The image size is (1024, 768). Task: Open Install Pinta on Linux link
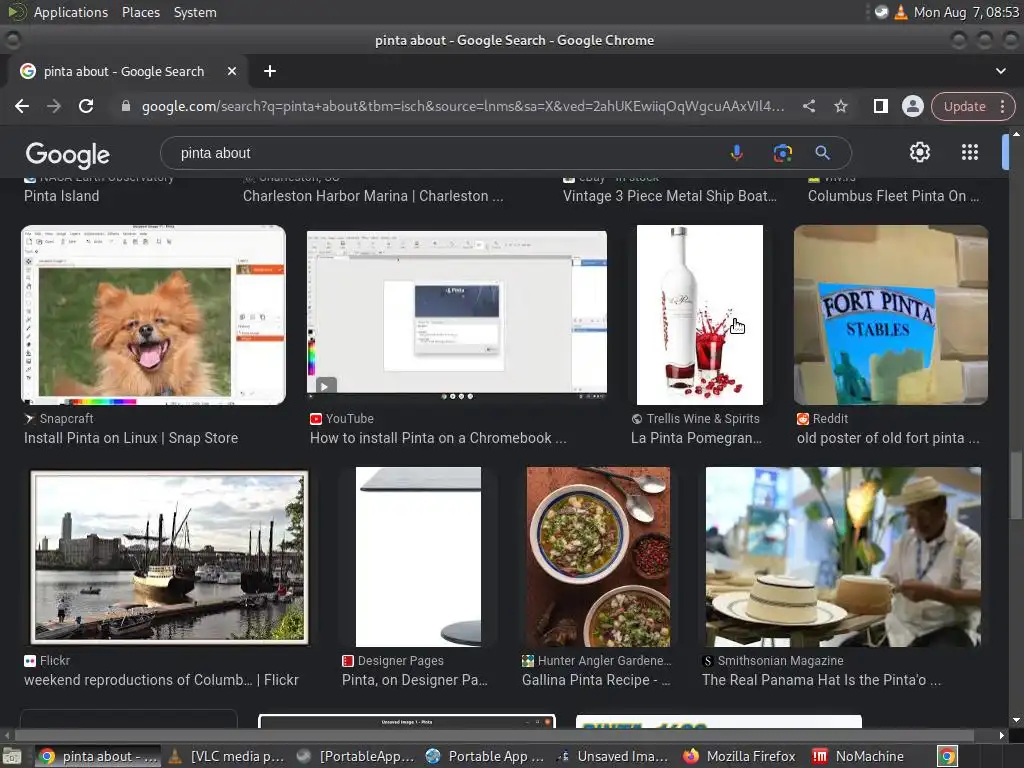tap(131, 438)
